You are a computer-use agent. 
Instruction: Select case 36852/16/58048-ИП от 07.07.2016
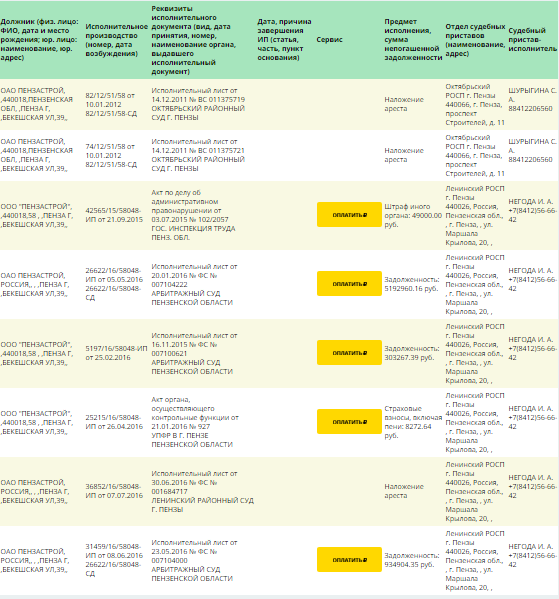click(x=114, y=491)
